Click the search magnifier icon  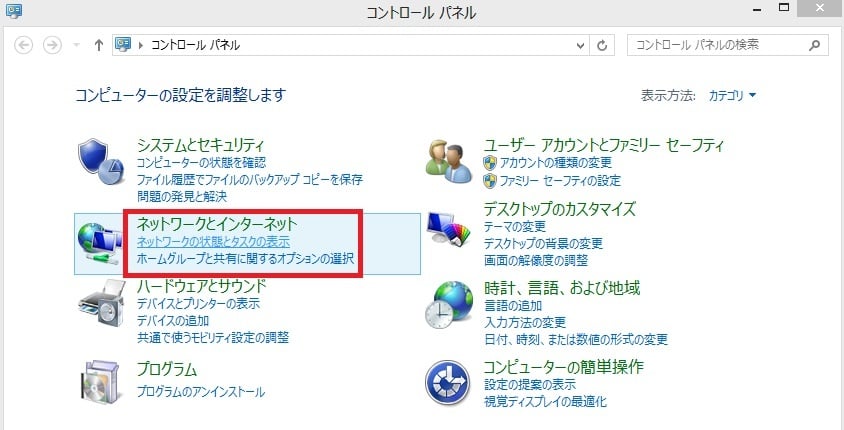coord(814,45)
